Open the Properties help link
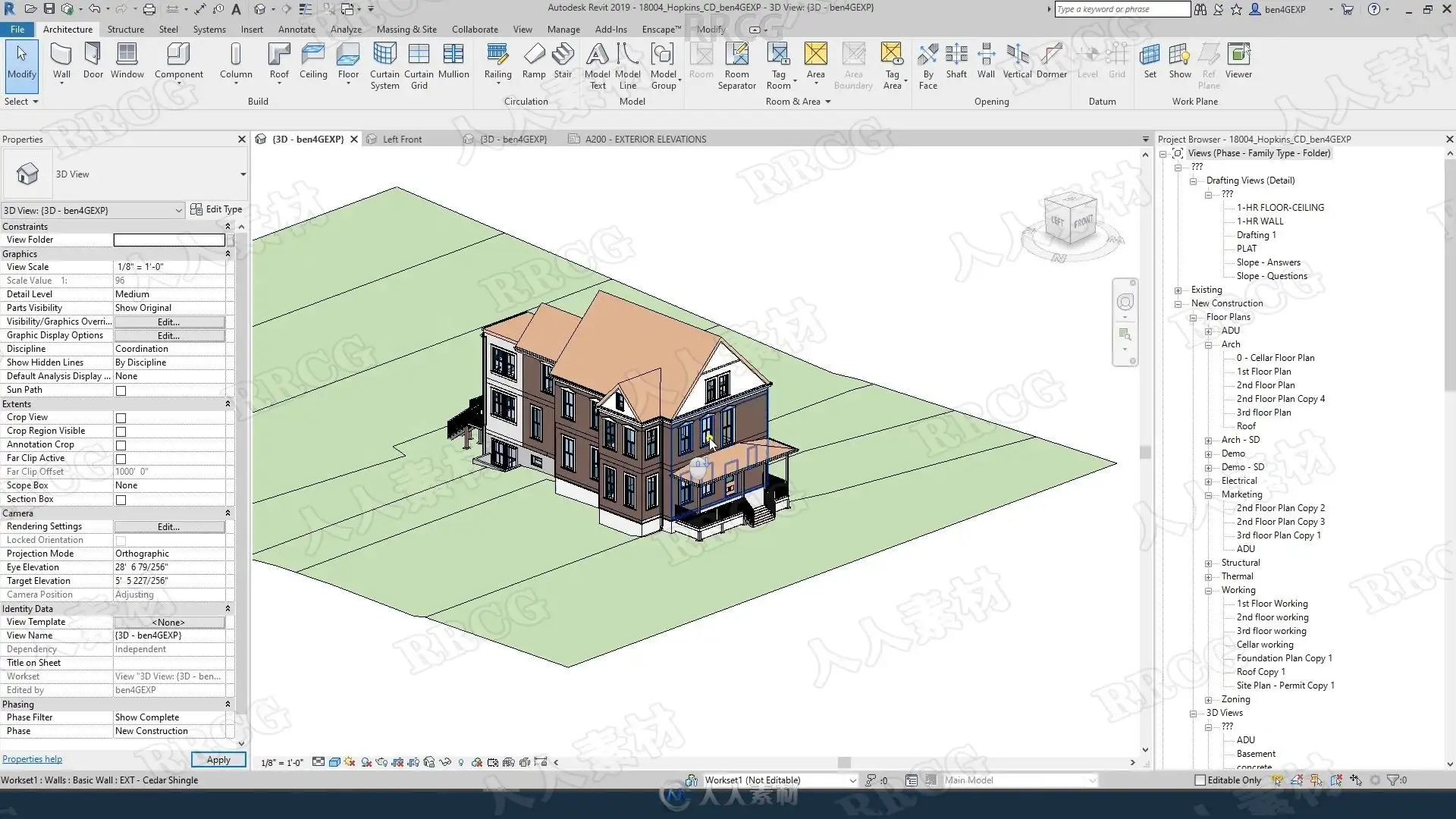 pos(32,759)
